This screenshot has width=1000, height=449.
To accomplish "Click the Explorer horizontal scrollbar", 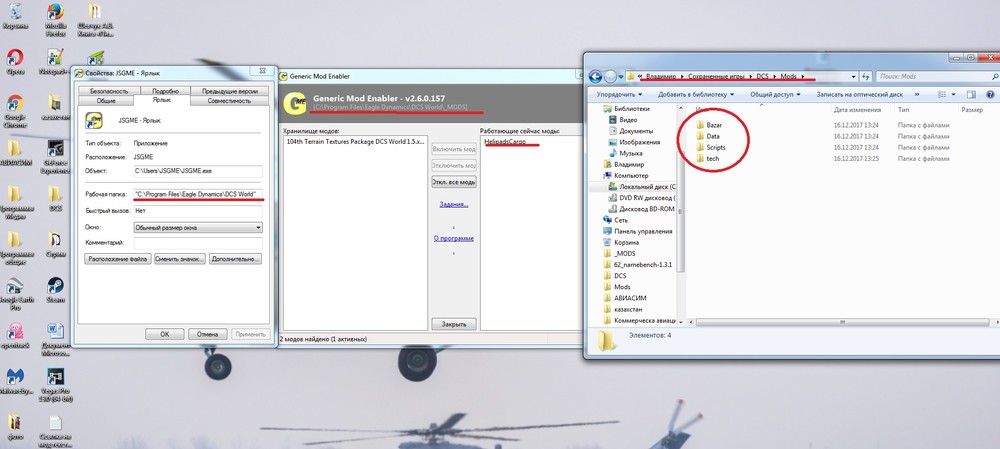I will tap(842, 323).
